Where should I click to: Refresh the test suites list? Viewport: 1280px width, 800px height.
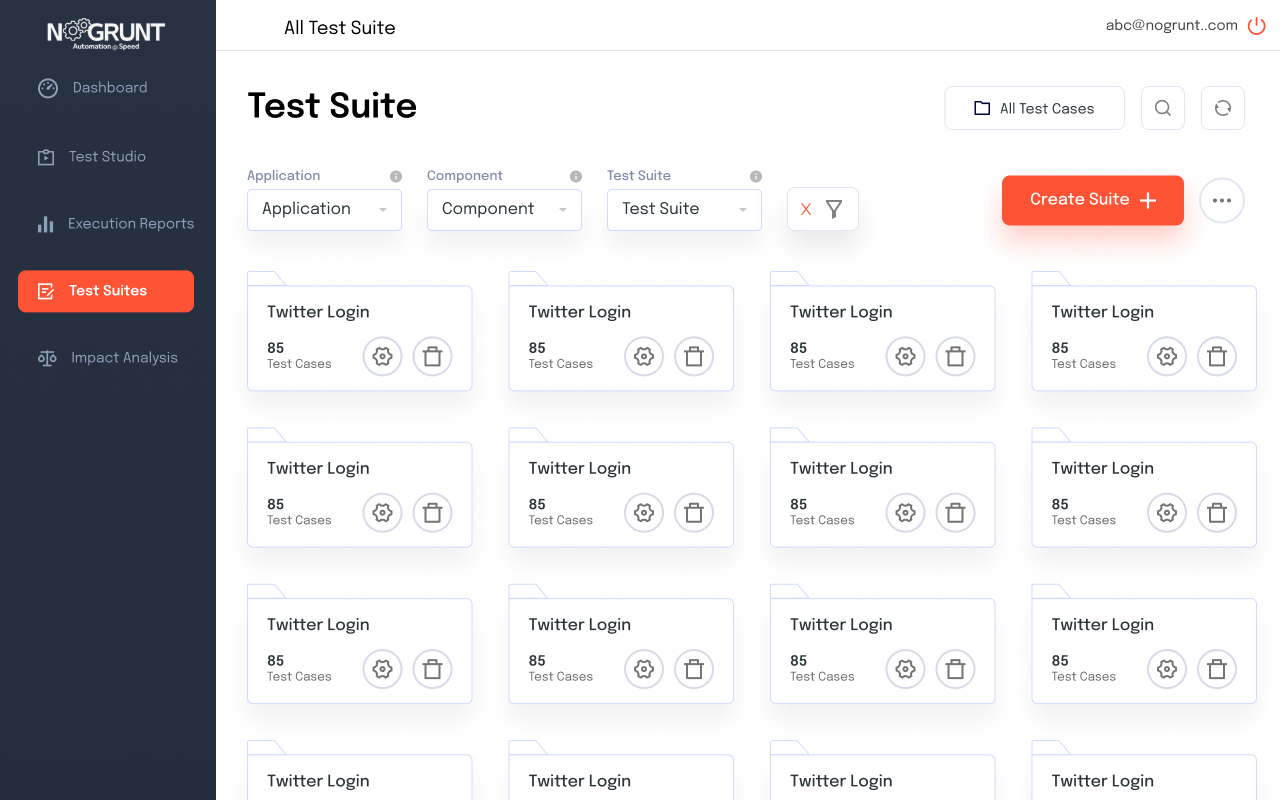pyautogui.click(x=1222, y=107)
